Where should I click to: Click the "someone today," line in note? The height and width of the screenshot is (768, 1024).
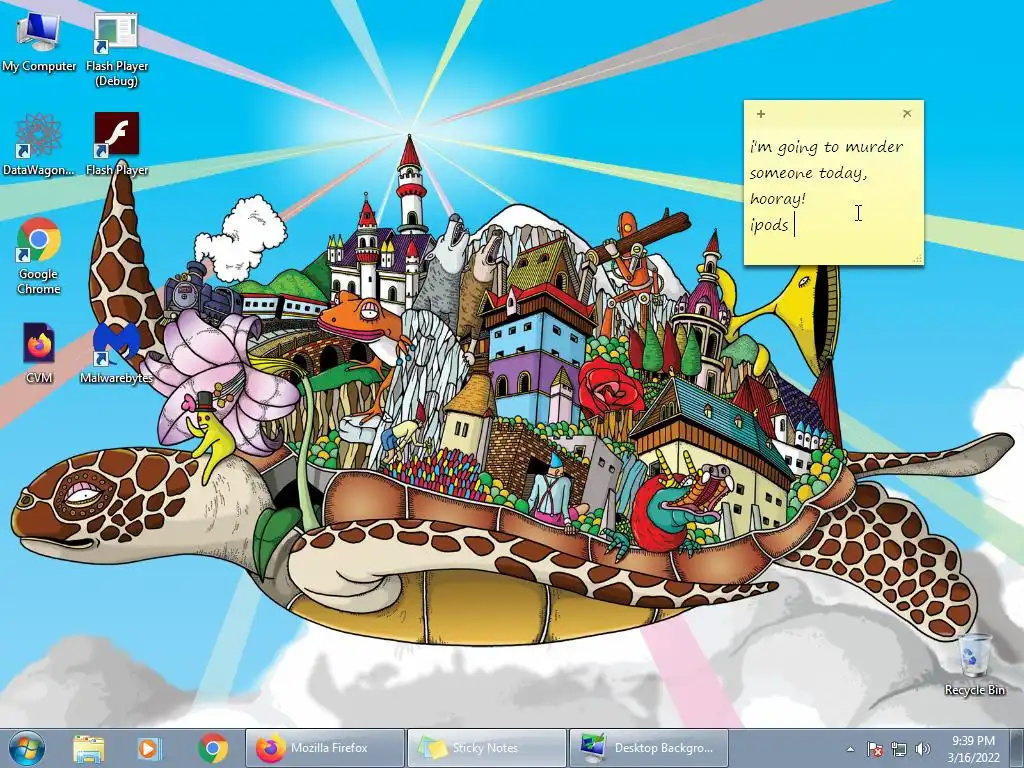click(x=808, y=173)
